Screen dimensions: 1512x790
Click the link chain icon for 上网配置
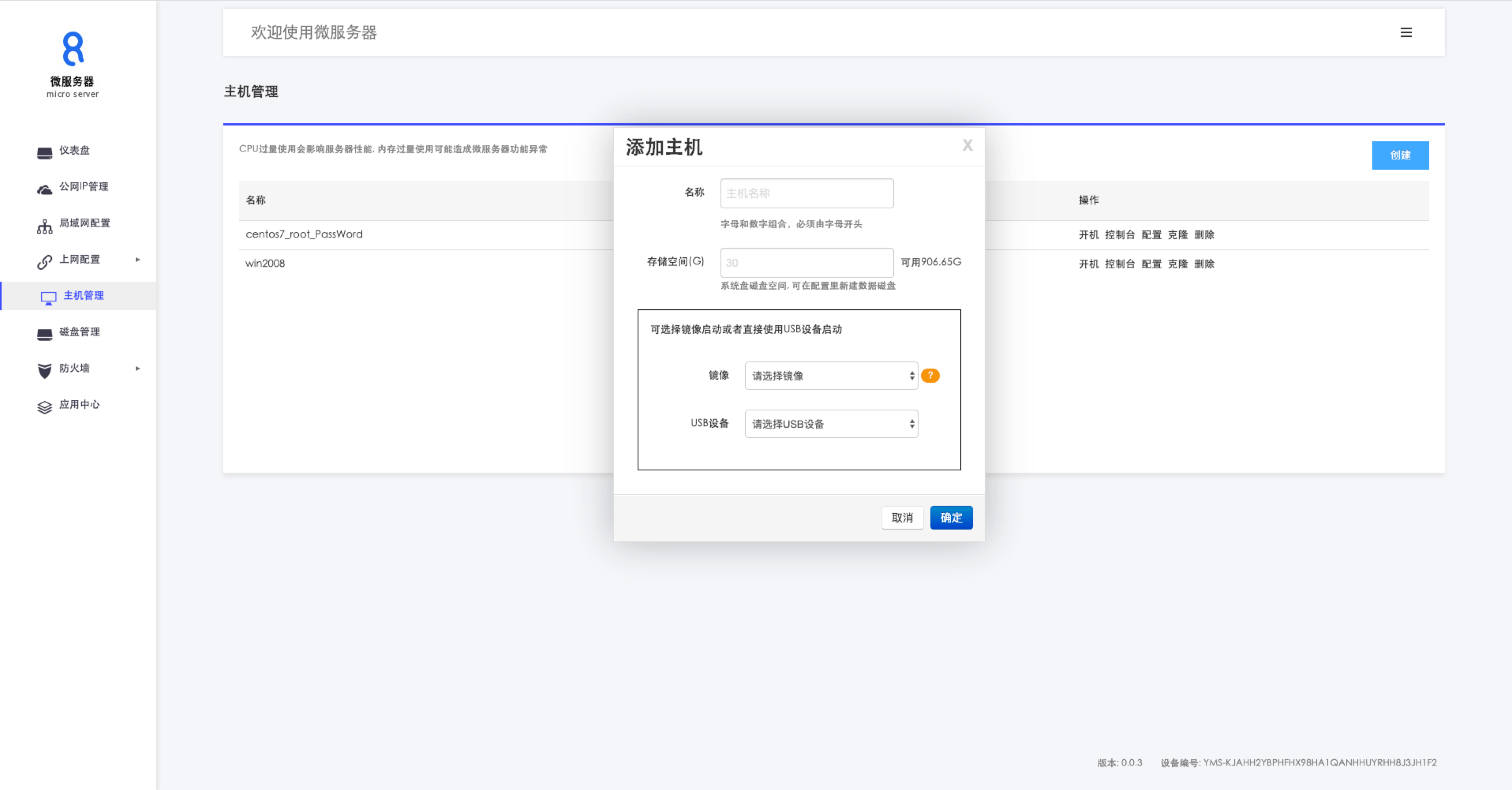(45, 262)
